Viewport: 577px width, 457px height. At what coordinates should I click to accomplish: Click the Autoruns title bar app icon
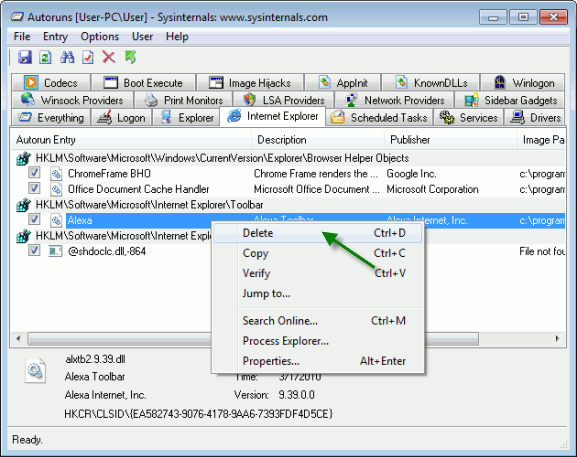17,17
